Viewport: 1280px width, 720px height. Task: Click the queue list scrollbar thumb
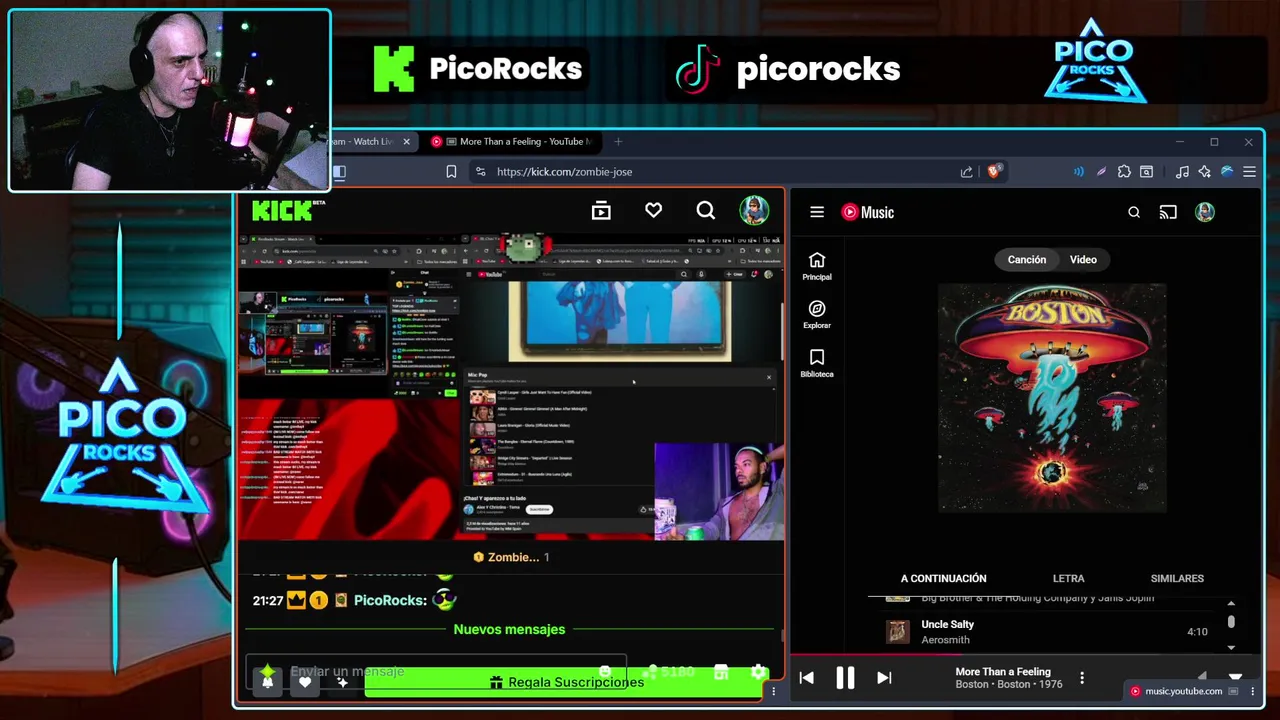tap(1231, 621)
